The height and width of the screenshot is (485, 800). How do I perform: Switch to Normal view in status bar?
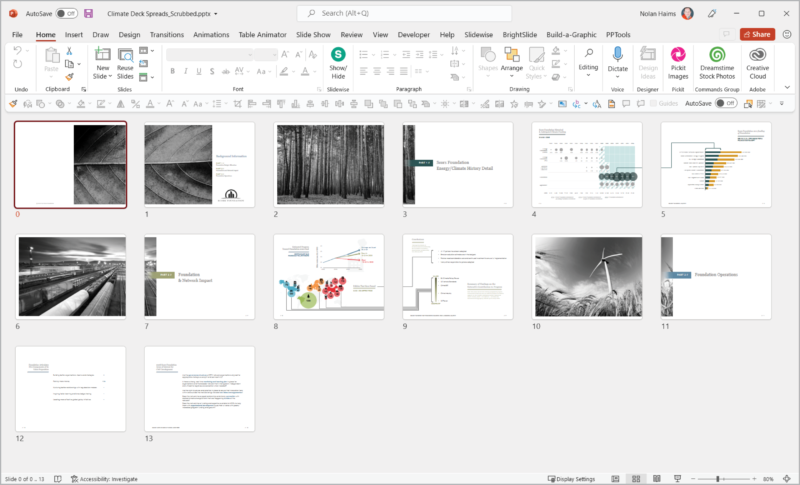click(x=615, y=479)
